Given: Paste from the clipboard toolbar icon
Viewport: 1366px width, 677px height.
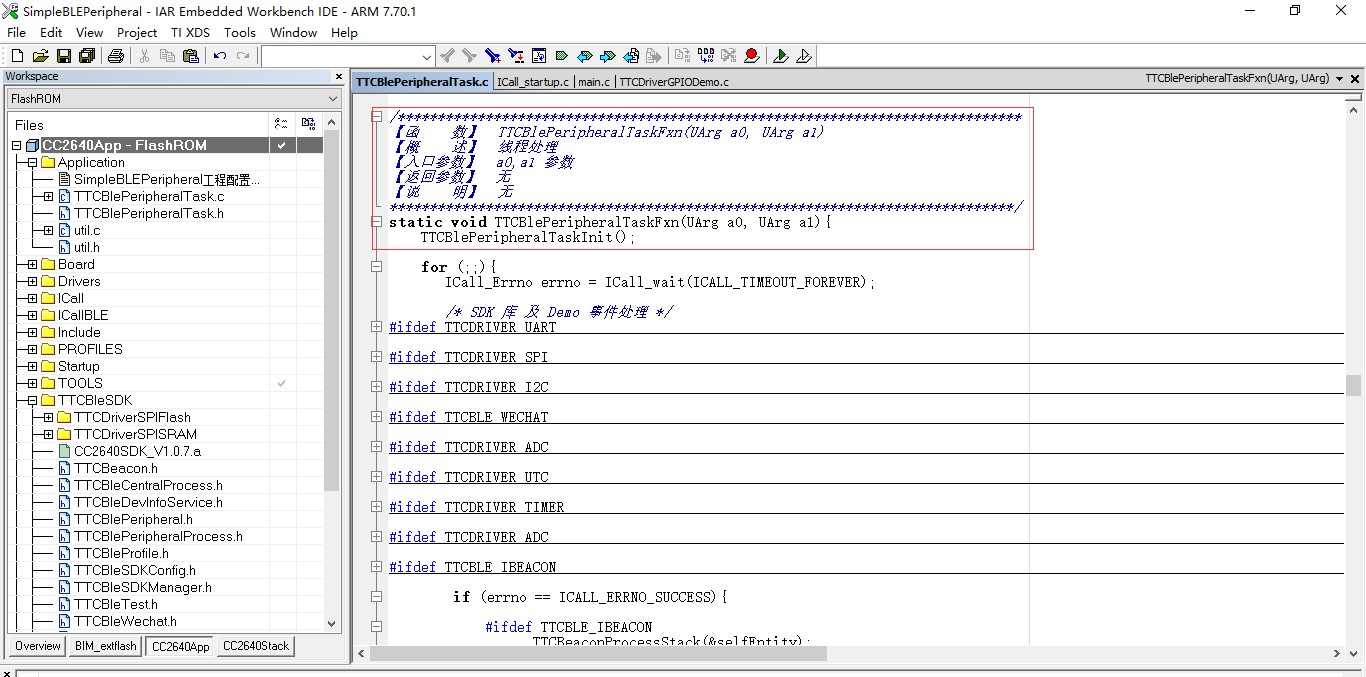Looking at the screenshot, I should pos(192,56).
